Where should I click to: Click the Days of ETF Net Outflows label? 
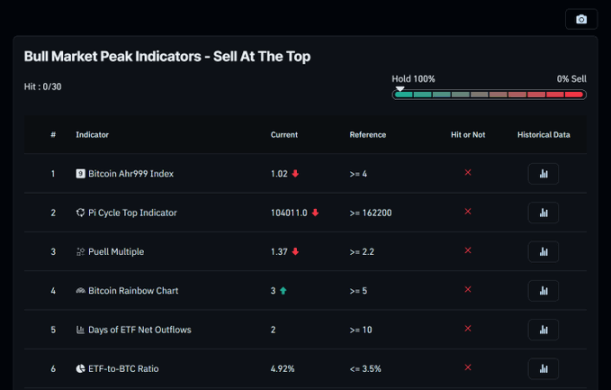coord(140,330)
